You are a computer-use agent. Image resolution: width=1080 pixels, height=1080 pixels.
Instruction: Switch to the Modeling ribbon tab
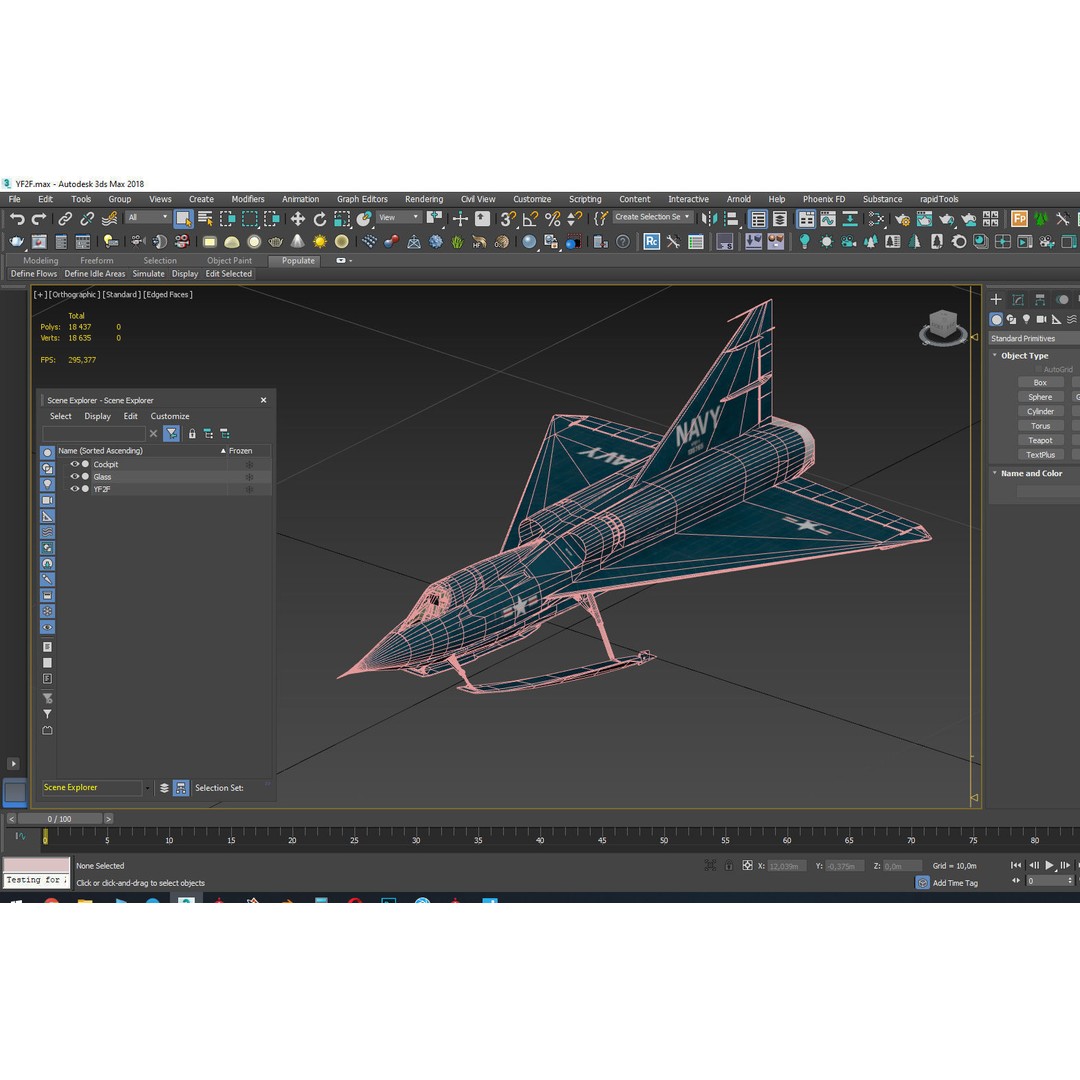(x=41, y=260)
